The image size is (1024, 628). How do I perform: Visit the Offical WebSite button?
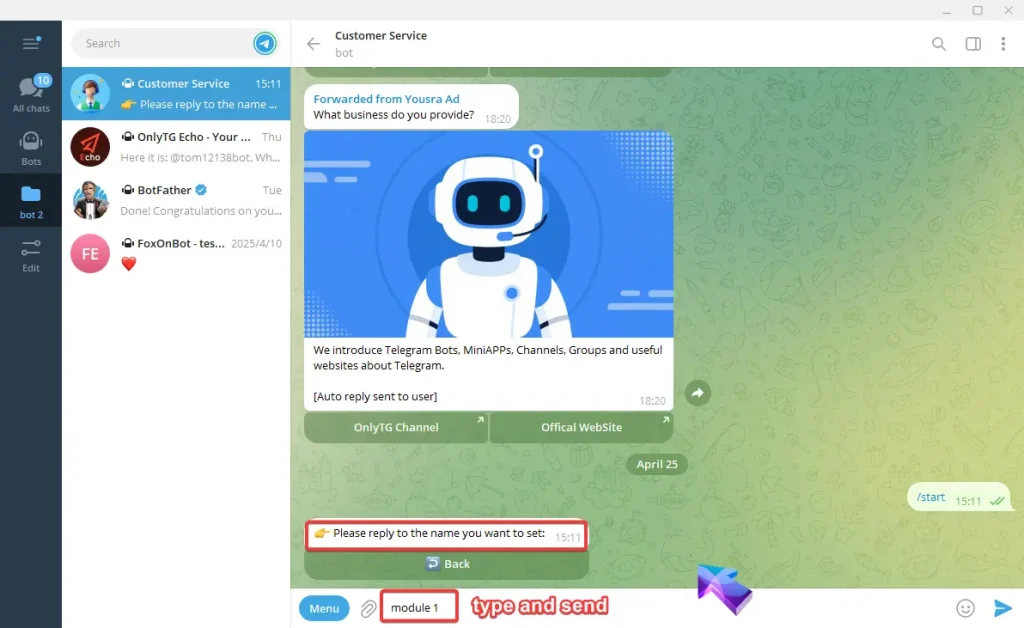pos(581,427)
